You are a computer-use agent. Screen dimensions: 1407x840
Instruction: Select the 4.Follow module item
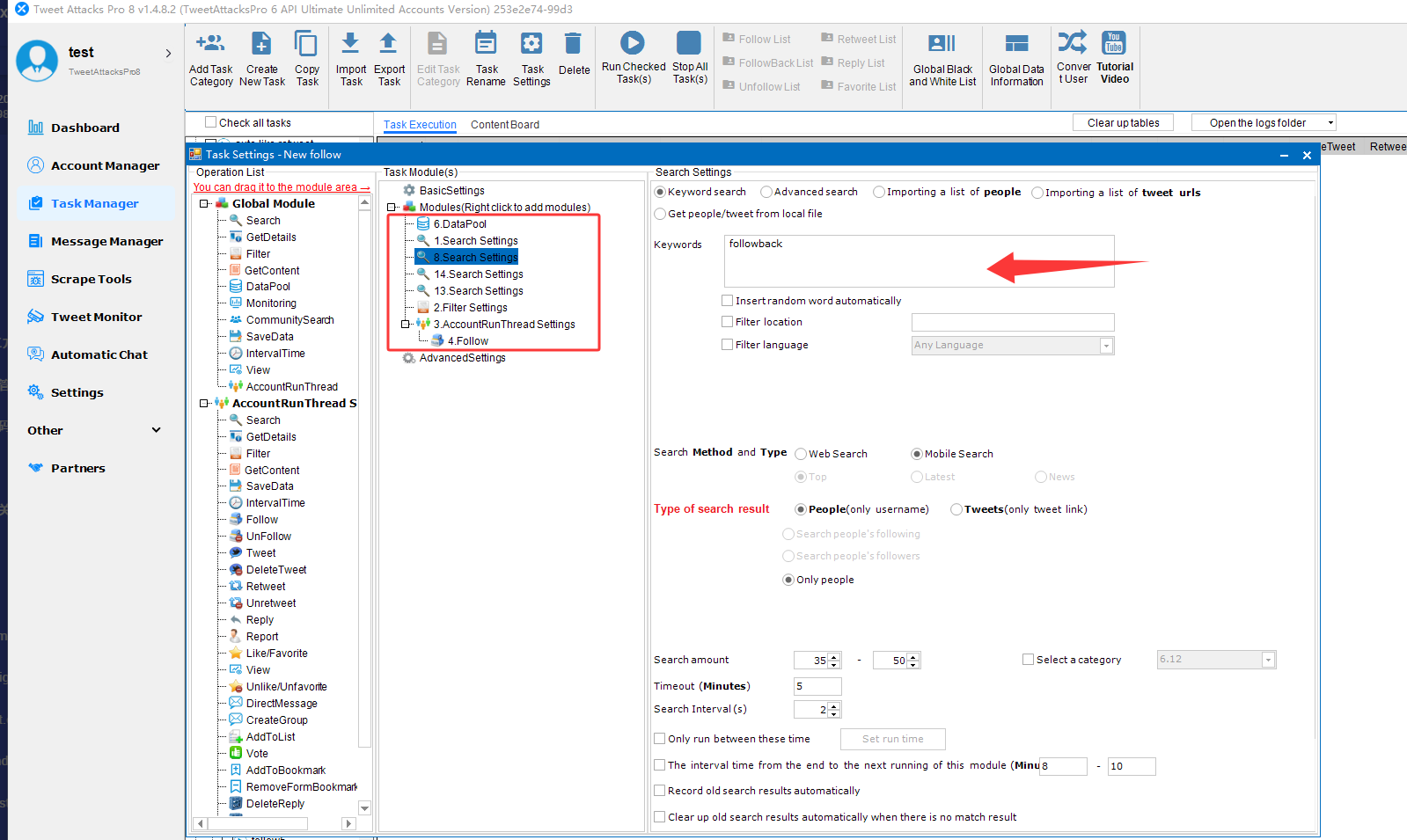(467, 341)
